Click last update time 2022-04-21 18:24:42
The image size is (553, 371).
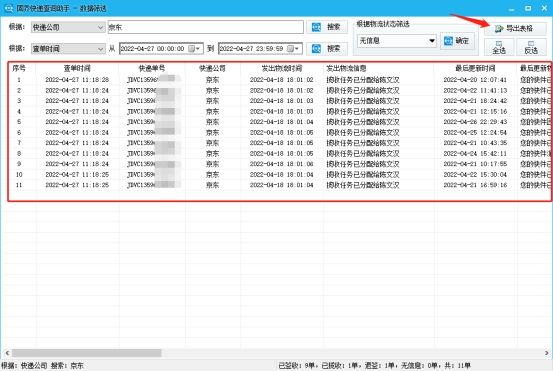click(475, 101)
